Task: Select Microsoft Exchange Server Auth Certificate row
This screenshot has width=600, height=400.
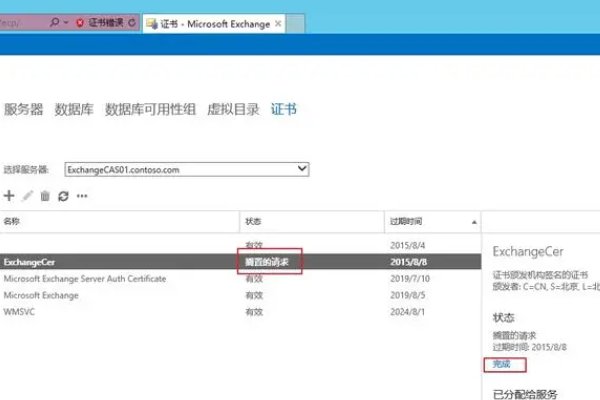Action: [240, 279]
